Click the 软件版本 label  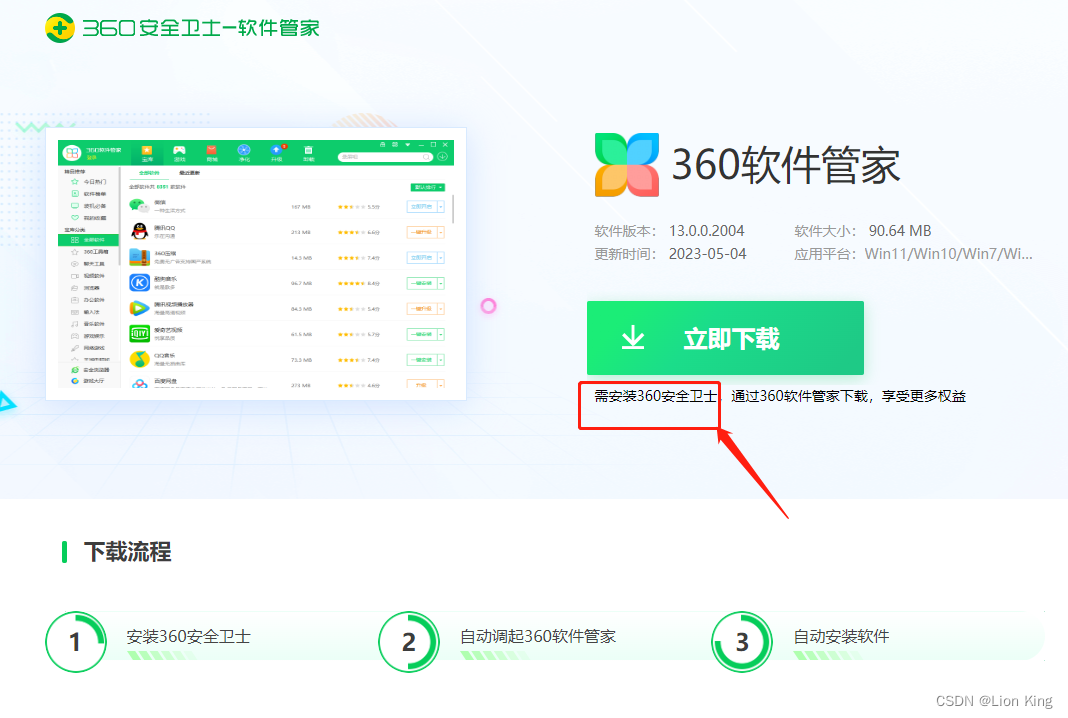(x=625, y=231)
